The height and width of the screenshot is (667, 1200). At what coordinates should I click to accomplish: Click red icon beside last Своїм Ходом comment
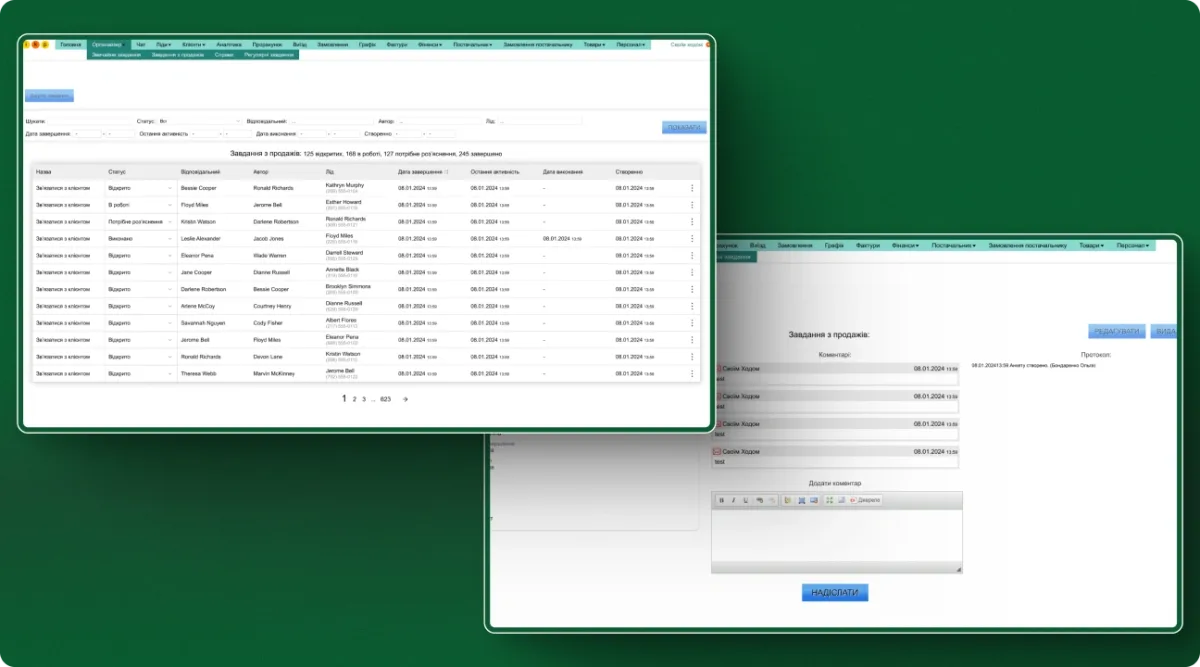click(x=717, y=452)
